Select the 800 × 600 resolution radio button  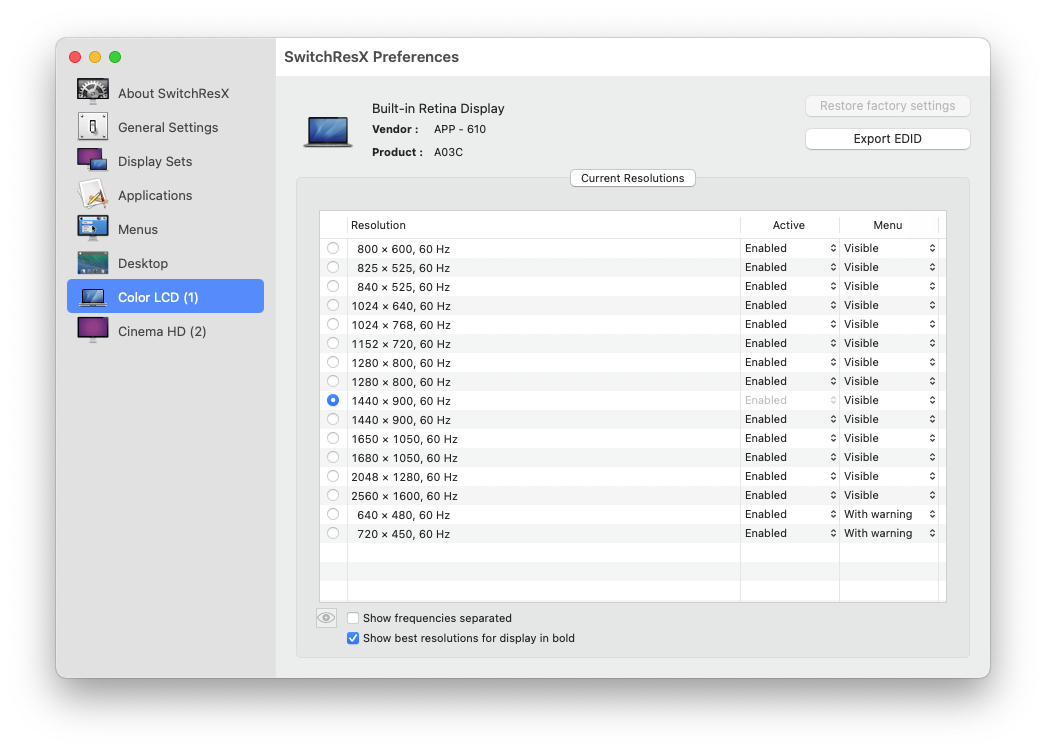[333, 248]
